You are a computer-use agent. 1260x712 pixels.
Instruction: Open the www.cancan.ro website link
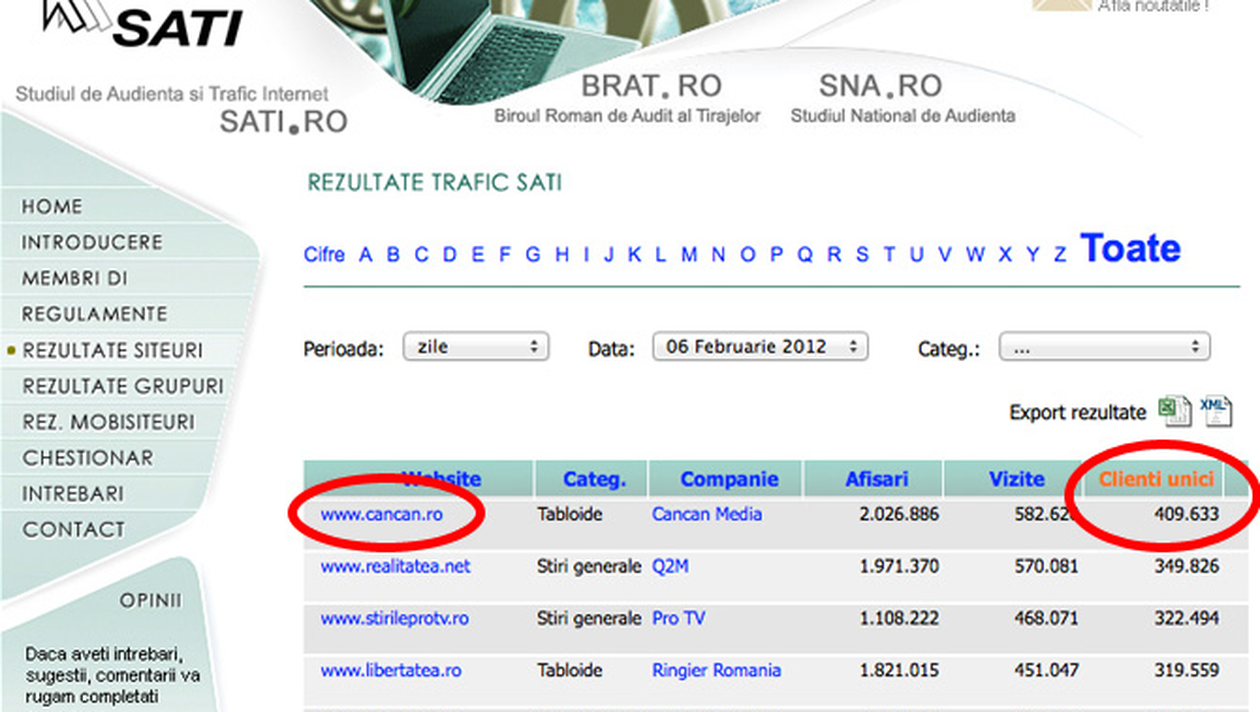pyautogui.click(x=381, y=514)
